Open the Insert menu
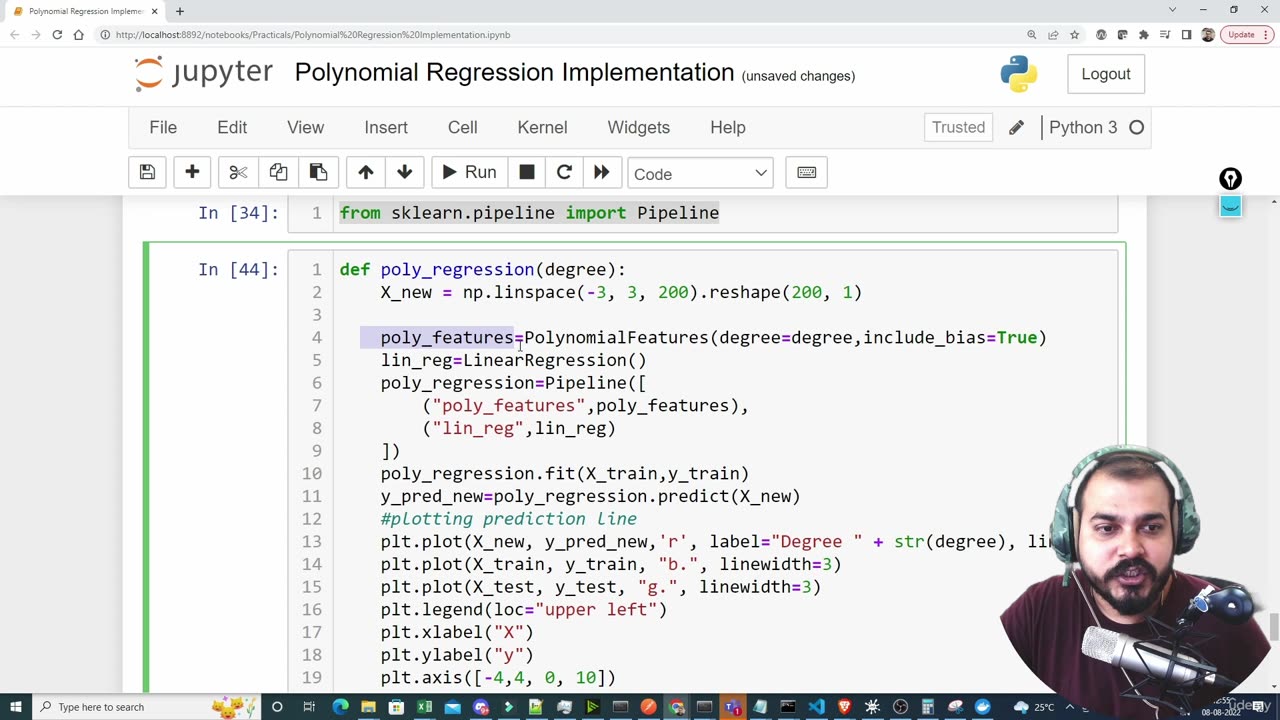Image resolution: width=1280 pixels, height=720 pixels. point(386,127)
